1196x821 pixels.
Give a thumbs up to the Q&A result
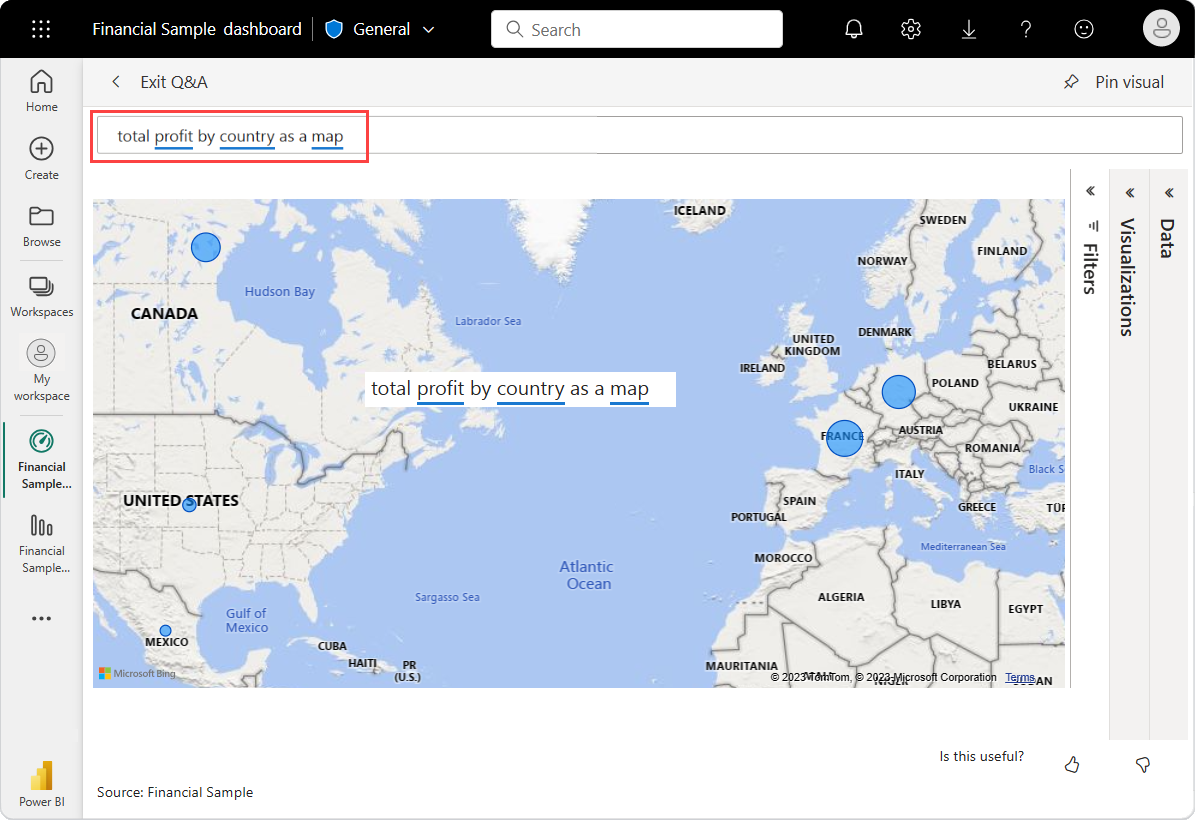1071,764
